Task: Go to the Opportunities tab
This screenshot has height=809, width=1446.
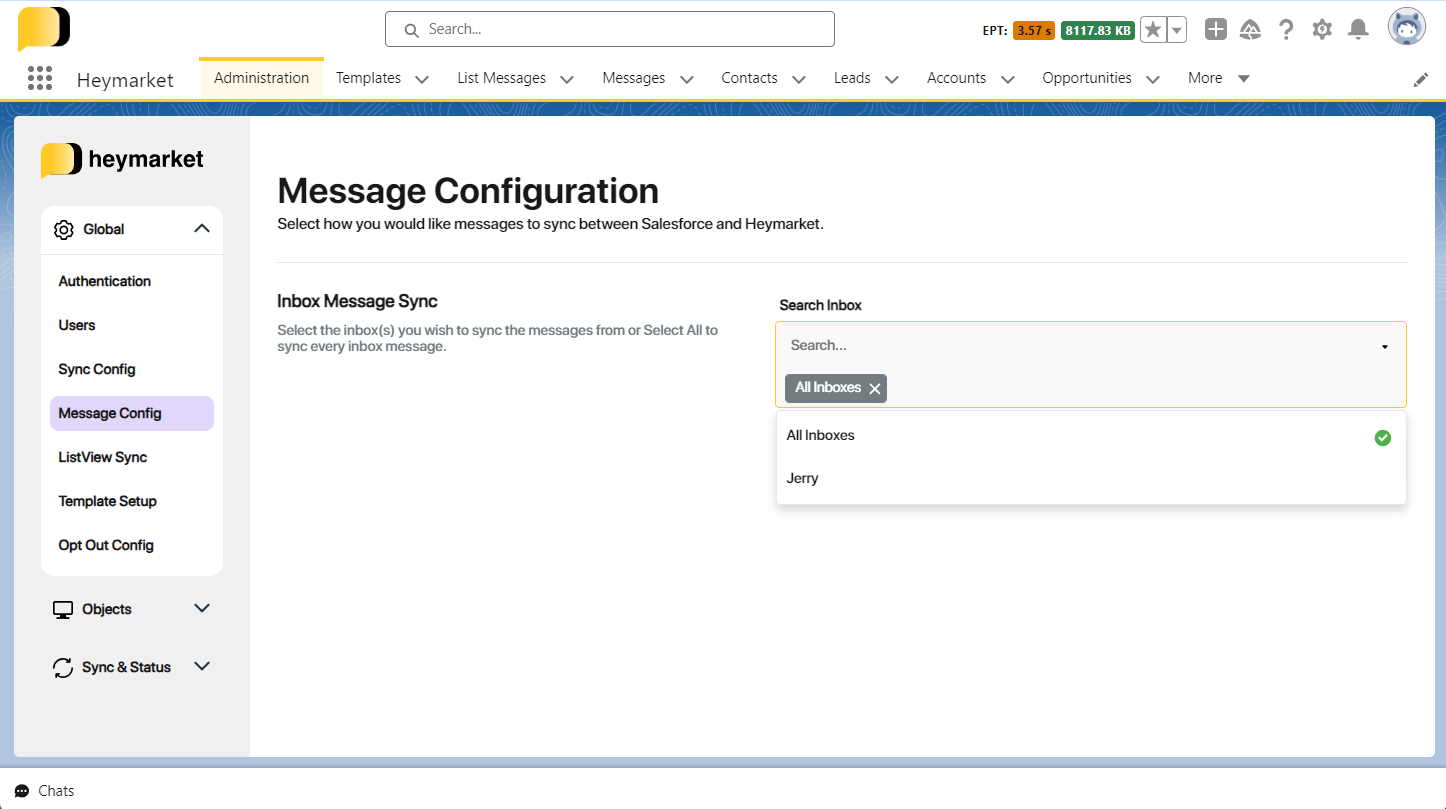Action: 1087,78
